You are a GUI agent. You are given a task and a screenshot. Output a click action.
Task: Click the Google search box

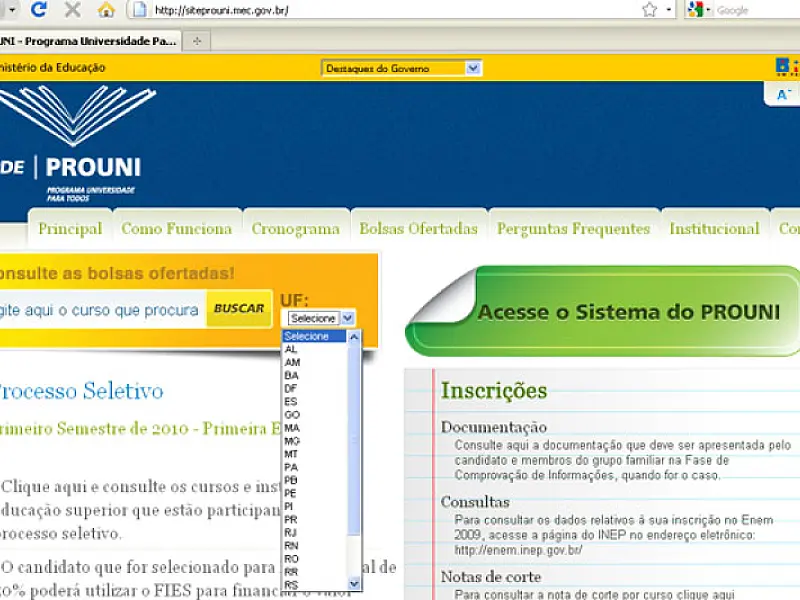758,10
